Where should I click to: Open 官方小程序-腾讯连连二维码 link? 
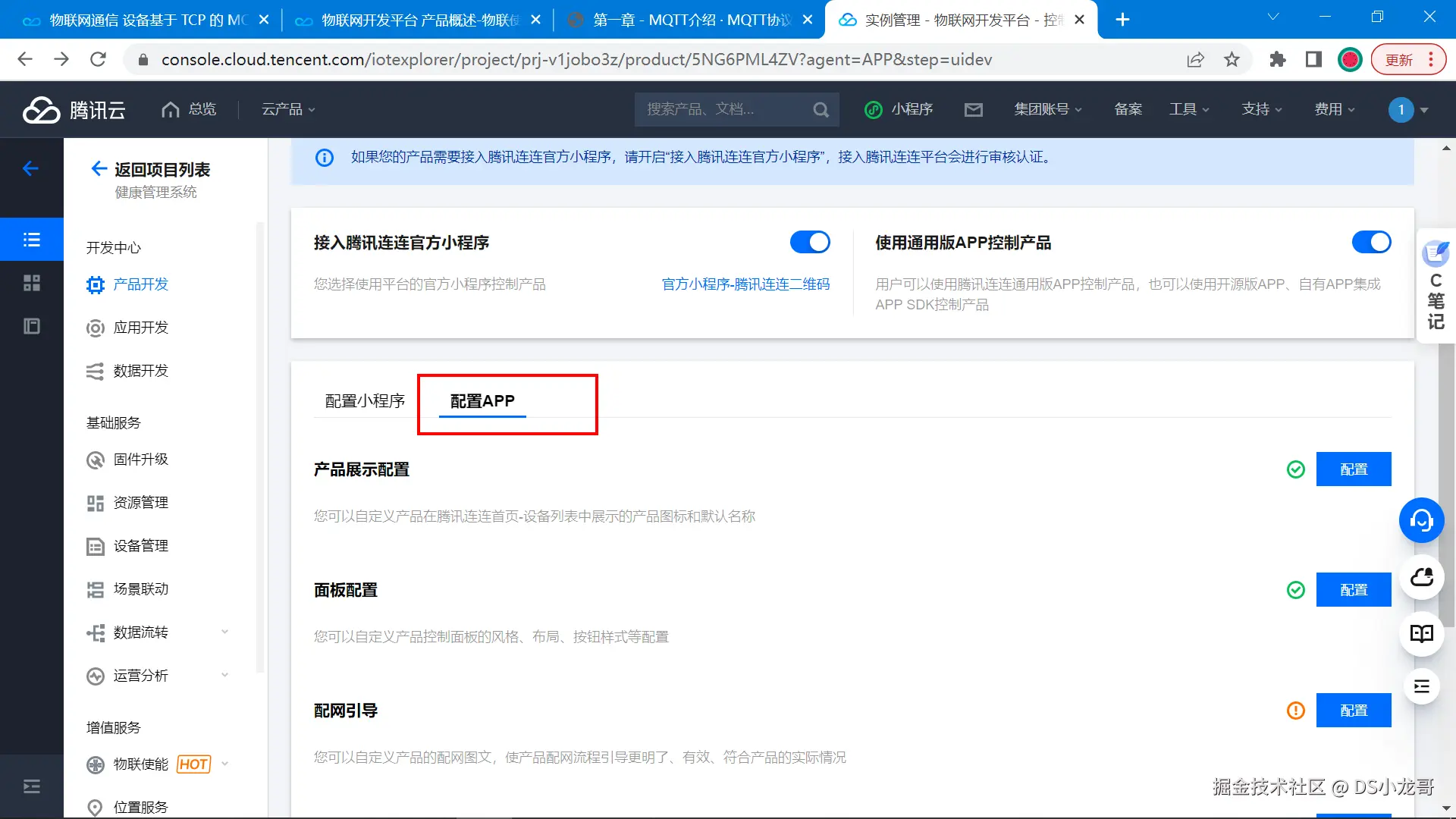click(x=745, y=284)
